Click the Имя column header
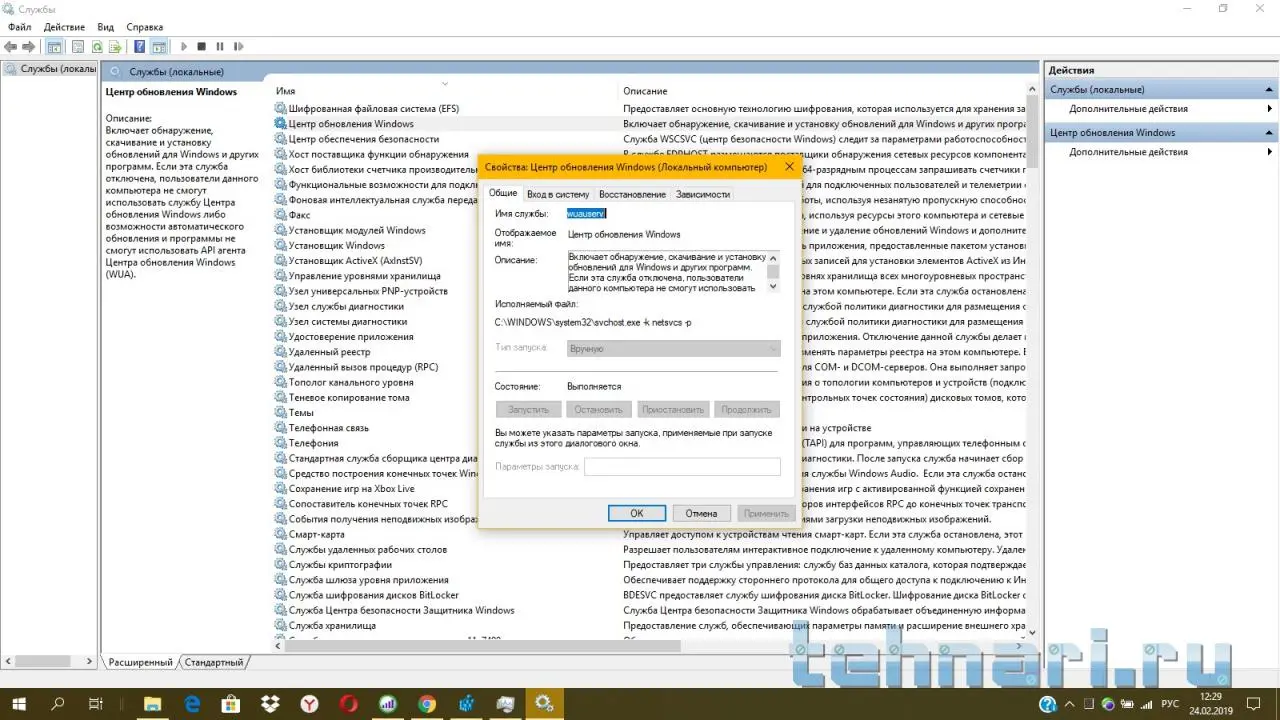Viewport: 1280px width, 720px height. coord(445,91)
